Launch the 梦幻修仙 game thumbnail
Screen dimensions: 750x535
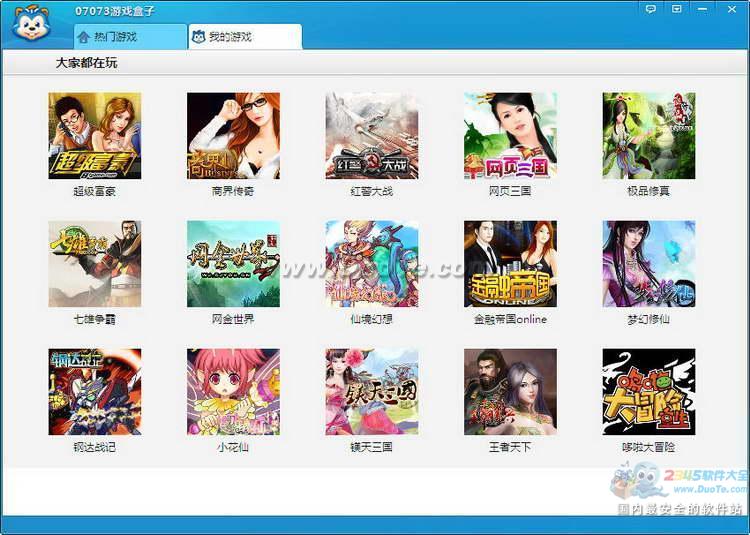click(x=649, y=264)
